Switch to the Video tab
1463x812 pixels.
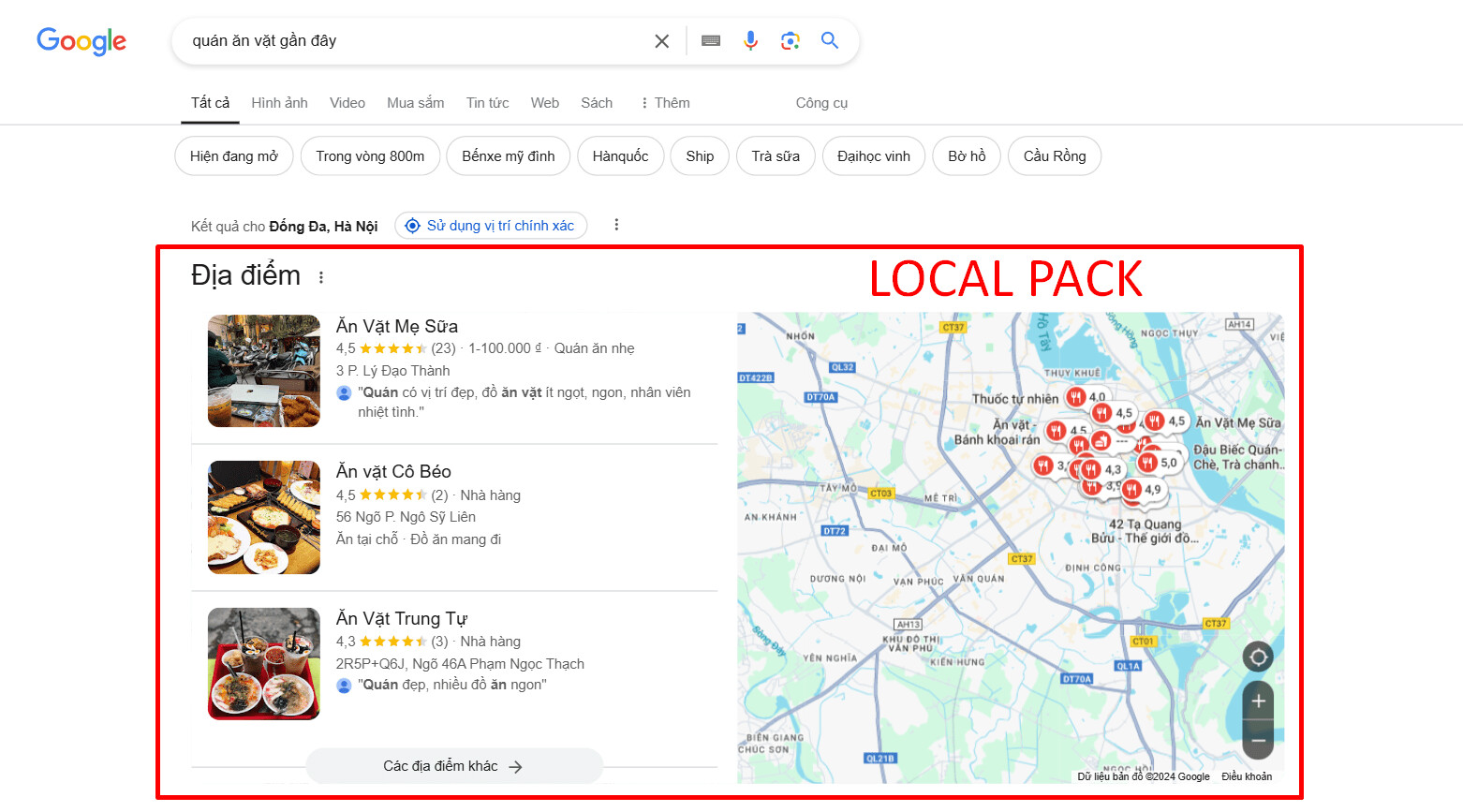pos(347,103)
